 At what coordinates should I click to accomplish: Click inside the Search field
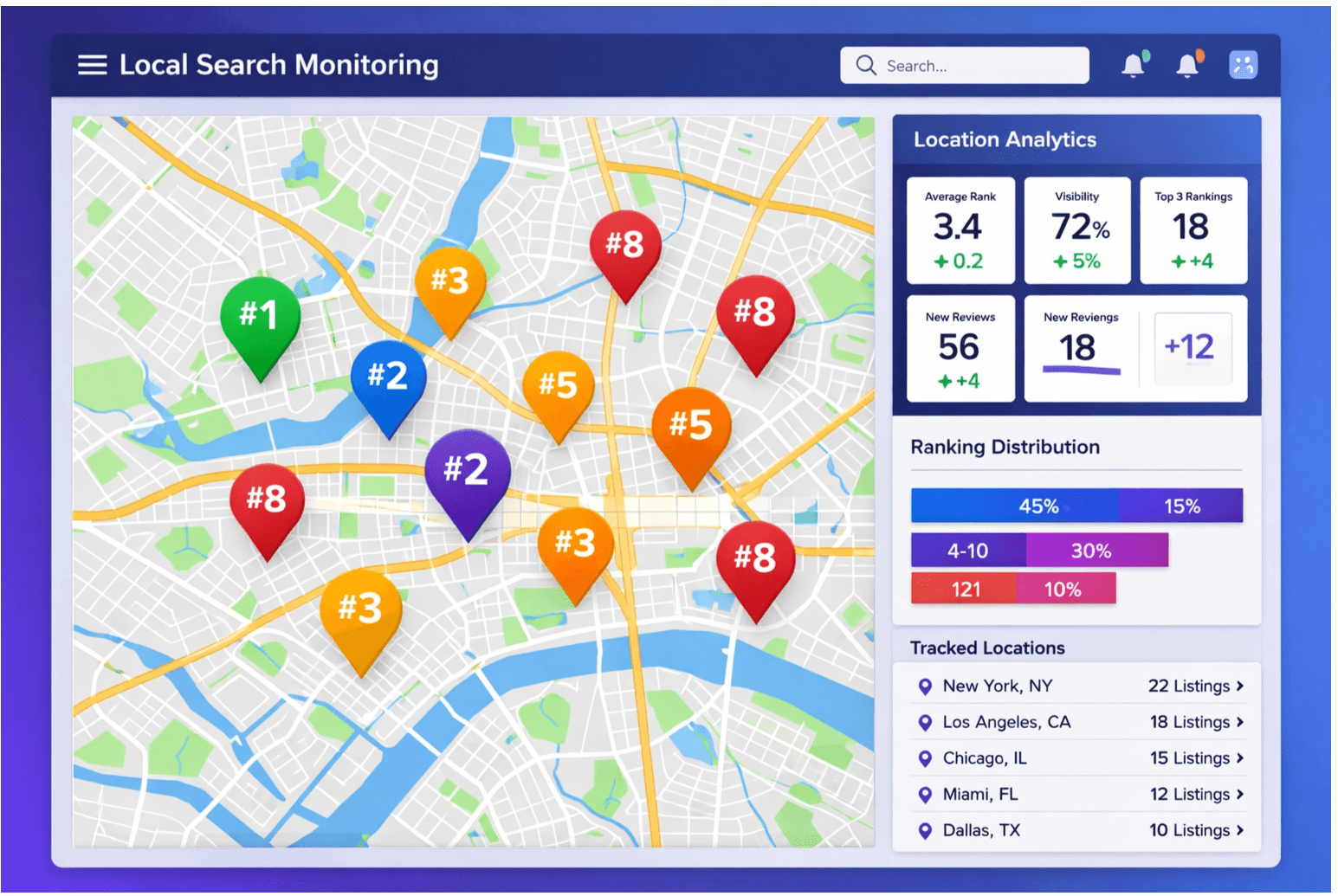pyautogui.click(x=970, y=65)
